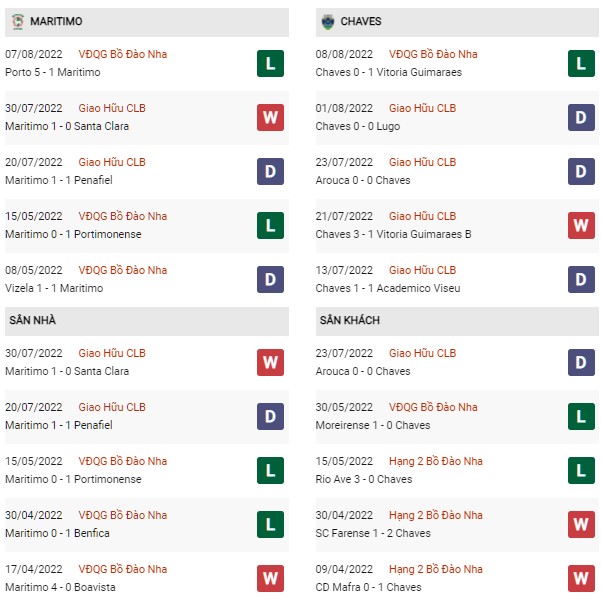Open the Moreirense 1 - 0 Chaves match
Viewport: 601px width, 599px height.
[x=373, y=425]
